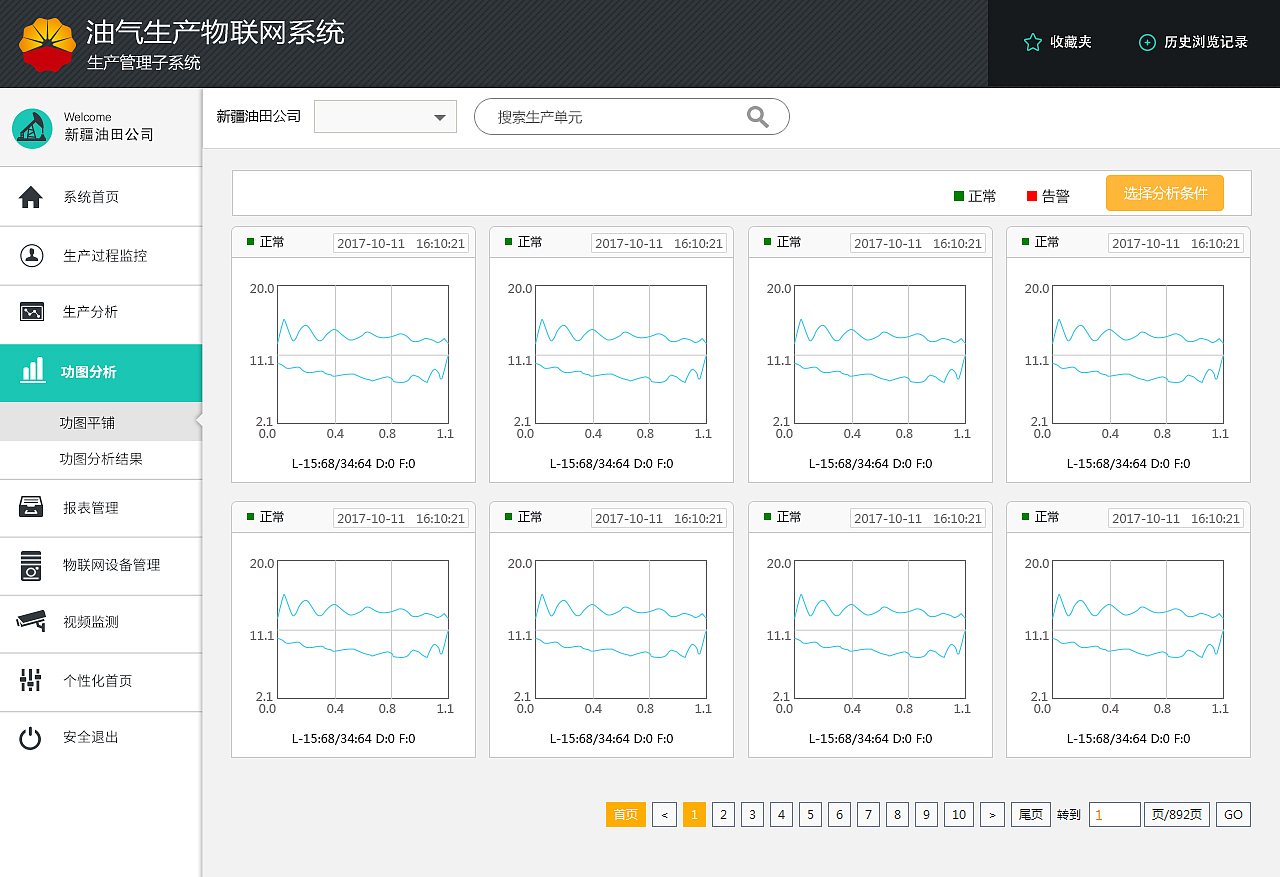1280x877 pixels.
Task: Jump to the 尾页 last page
Action: click(x=1030, y=814)
